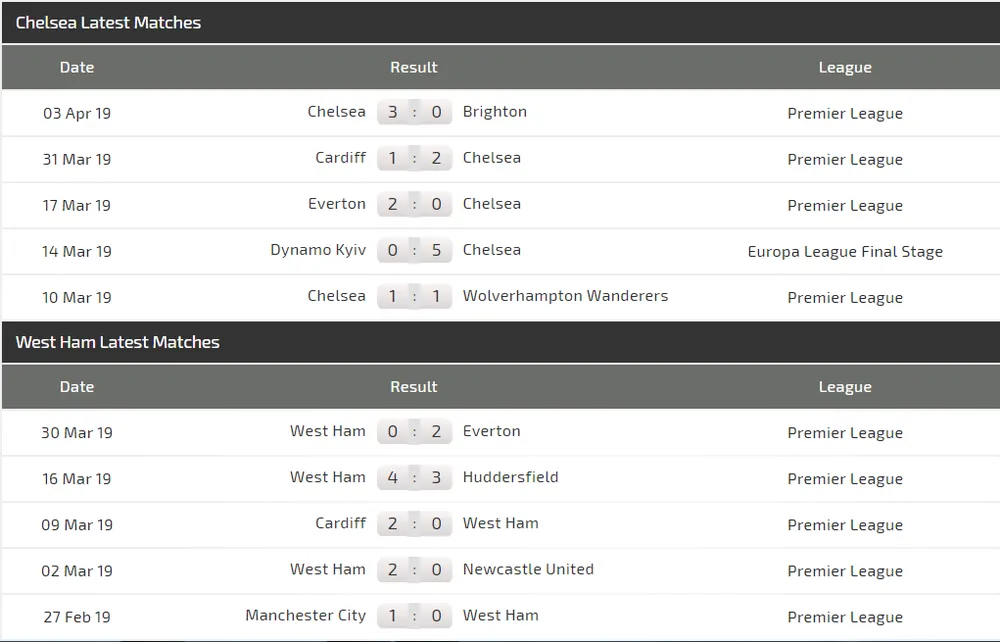Viewport: 1000px width, 642px height.
Task: Click the 30 Mar 19 West Ham date
Action: coord(77,431)
